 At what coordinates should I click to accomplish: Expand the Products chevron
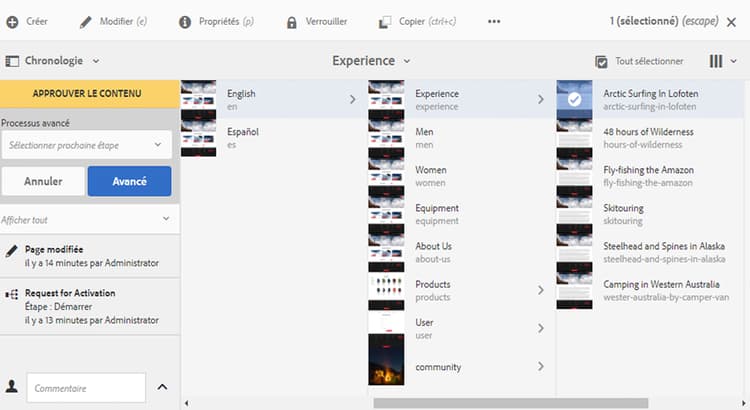click(540, 290)
